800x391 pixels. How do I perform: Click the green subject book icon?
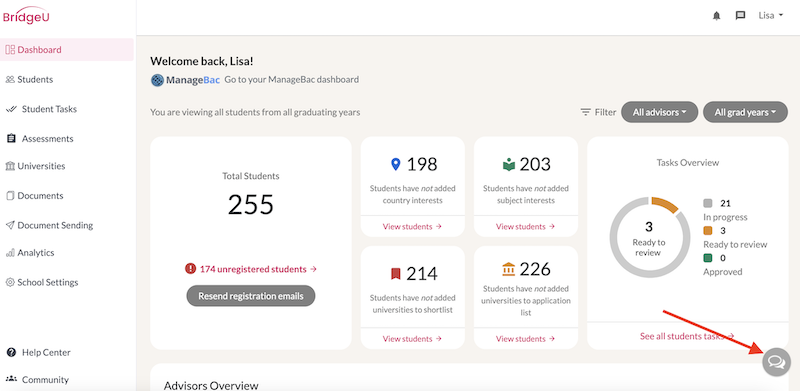[x=509, y=165]
